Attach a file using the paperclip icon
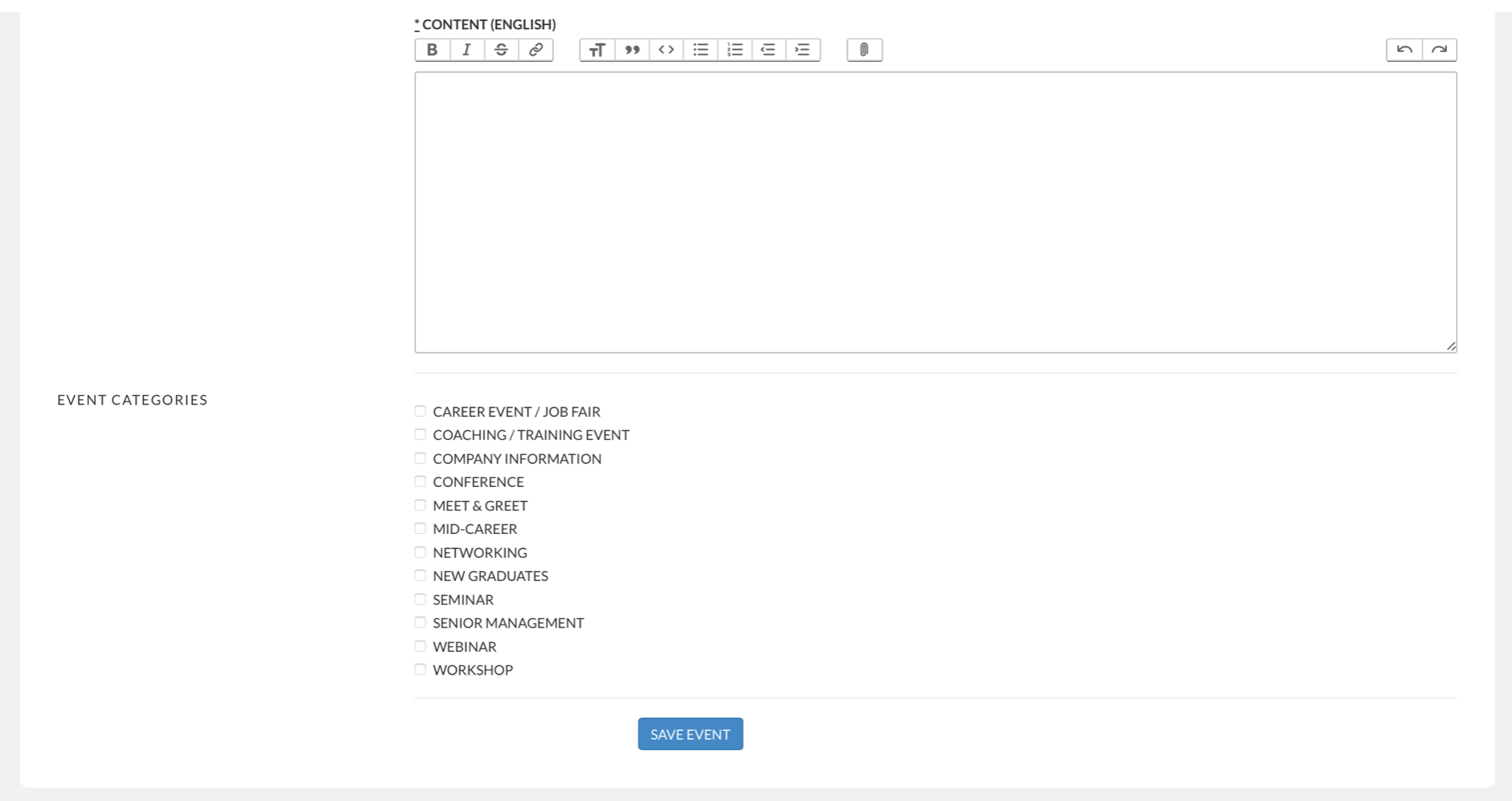The width and height of the screenshot is (1512, 801). [864, 49]
